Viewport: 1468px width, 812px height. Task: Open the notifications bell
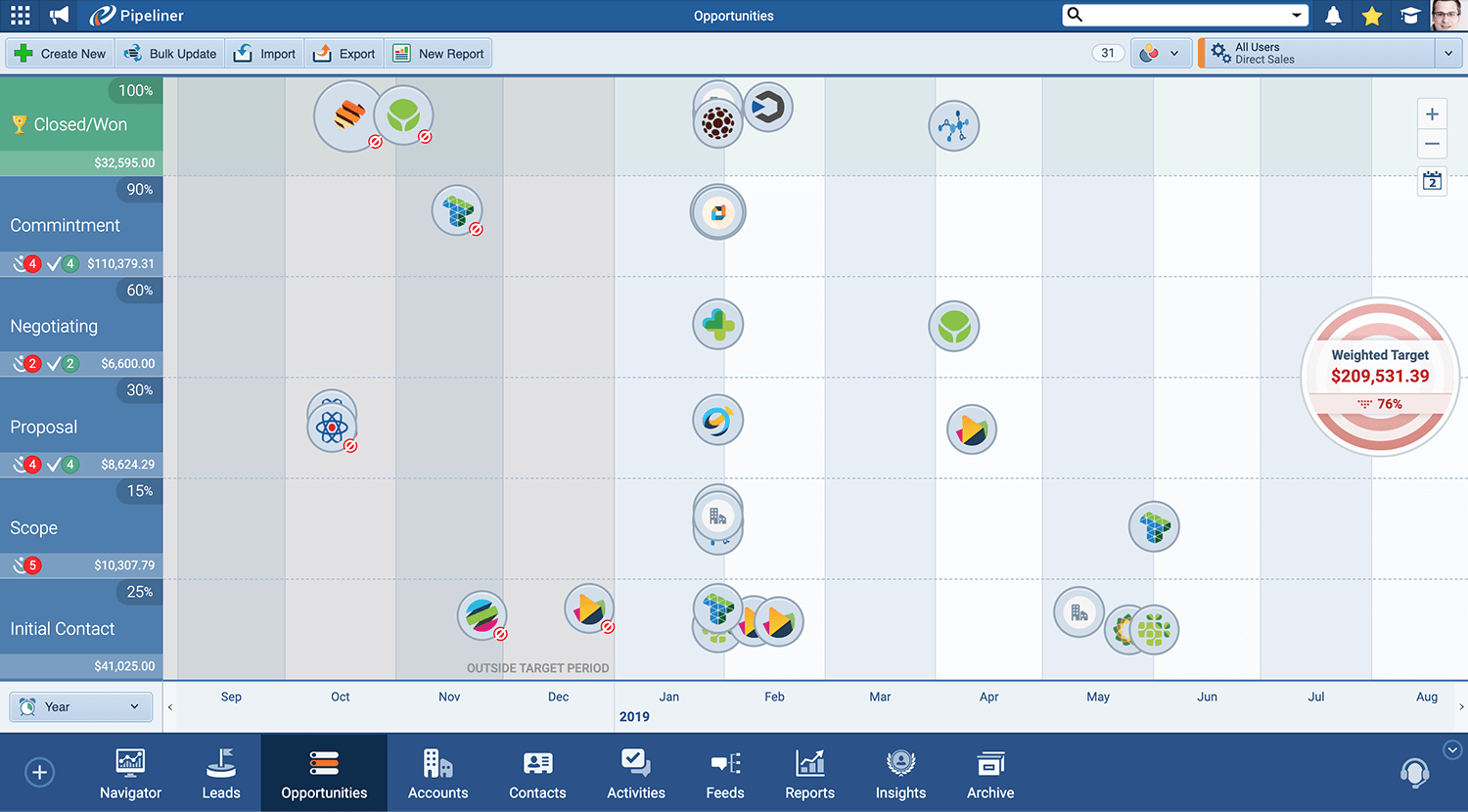[1333, 16]
